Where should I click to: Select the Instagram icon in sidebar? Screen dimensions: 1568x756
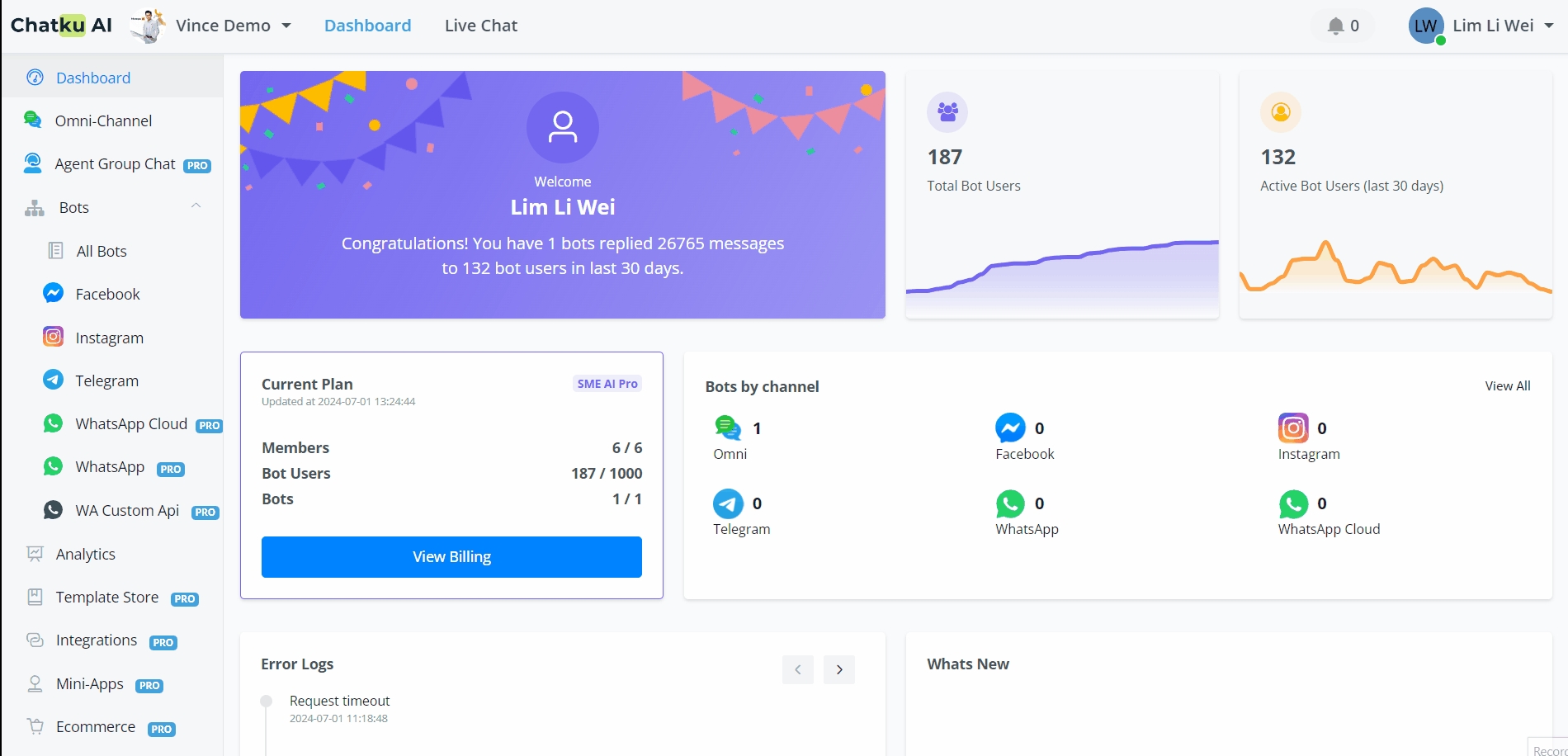tap(54, 337)
